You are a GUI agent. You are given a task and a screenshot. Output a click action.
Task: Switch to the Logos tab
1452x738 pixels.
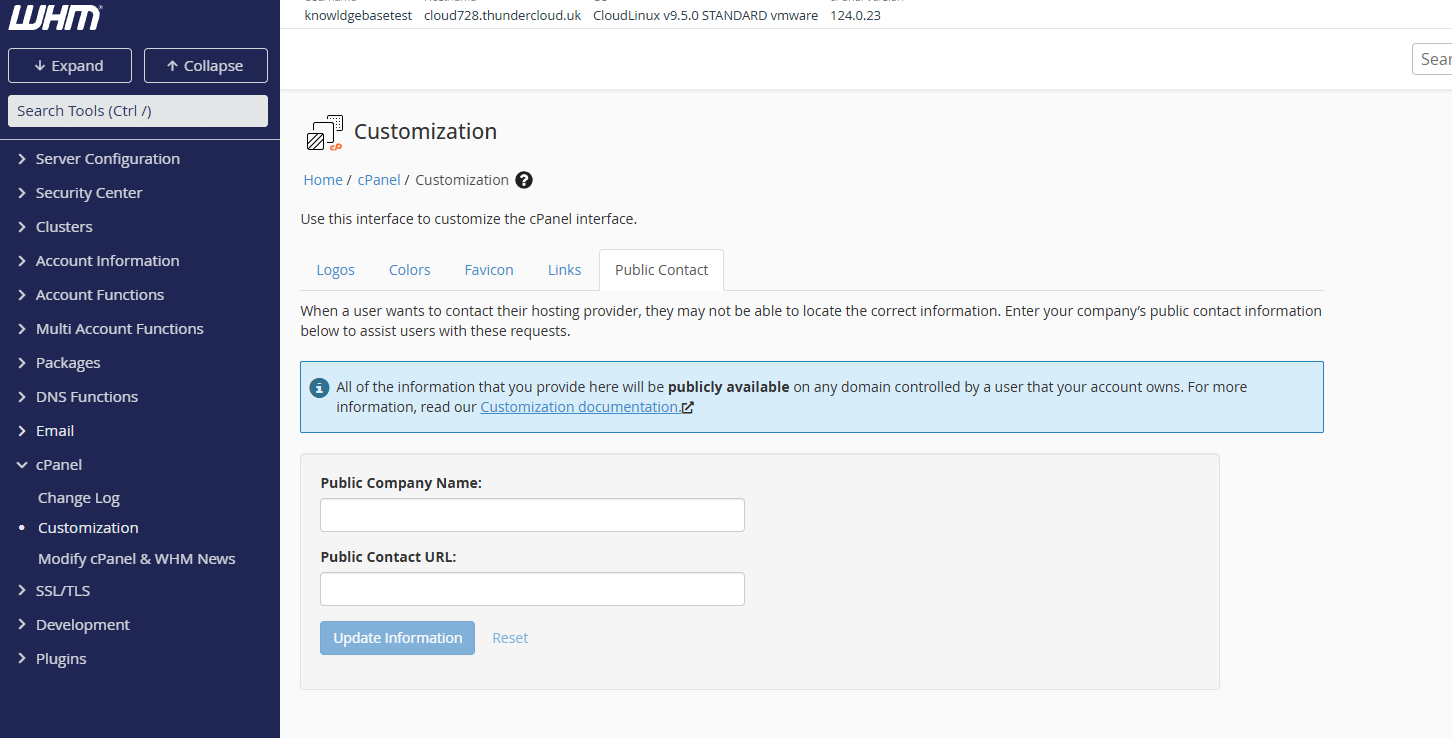(336, 270)
